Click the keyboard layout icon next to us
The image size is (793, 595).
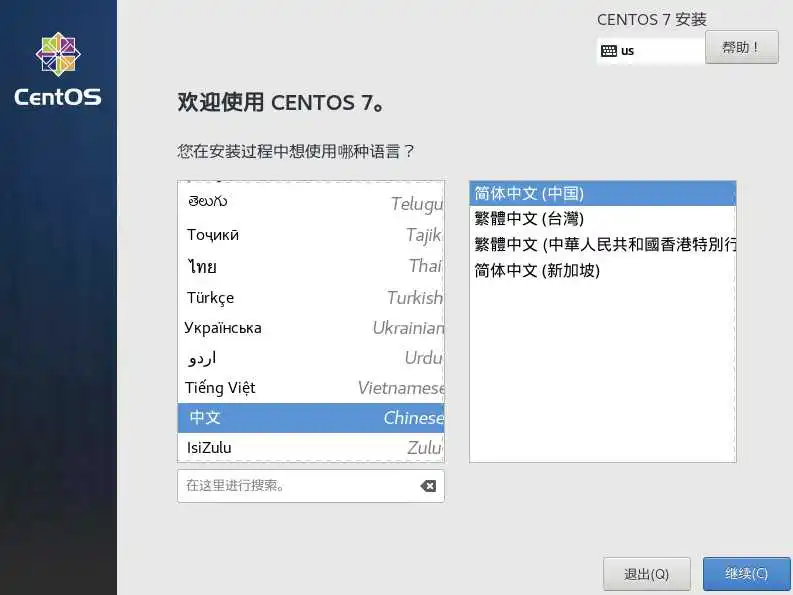(608, 51)
